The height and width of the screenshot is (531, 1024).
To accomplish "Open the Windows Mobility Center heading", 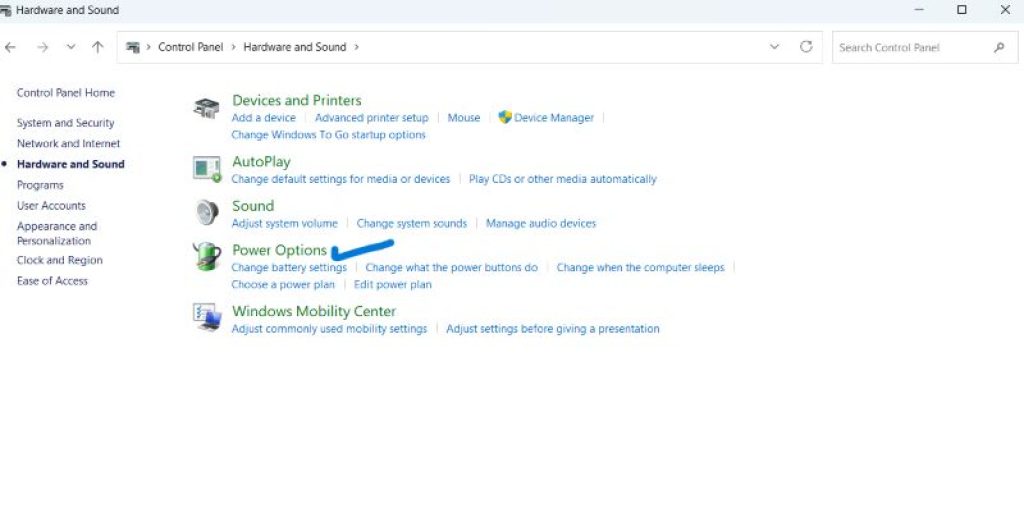I will [x=314, y=311].
